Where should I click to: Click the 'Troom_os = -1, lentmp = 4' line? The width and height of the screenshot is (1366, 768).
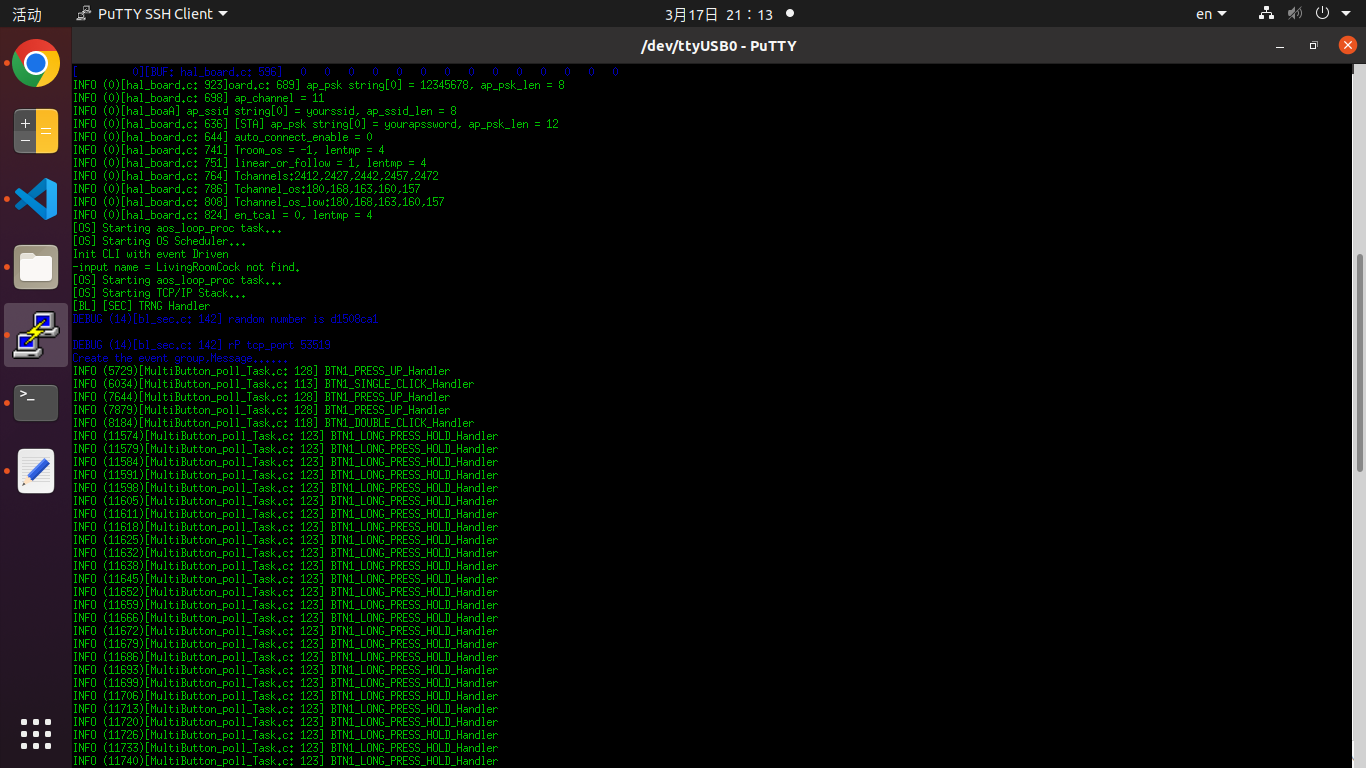(228, 150)
